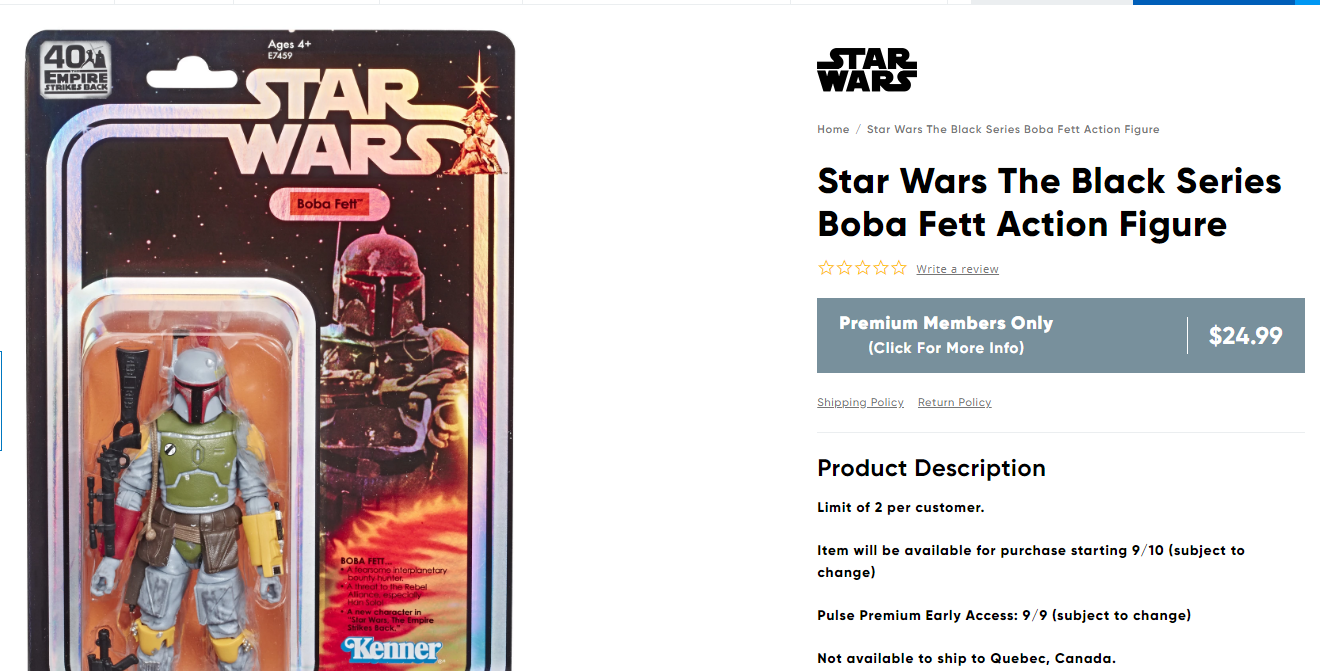Select the fifth rating star

(x=898, y=268)
